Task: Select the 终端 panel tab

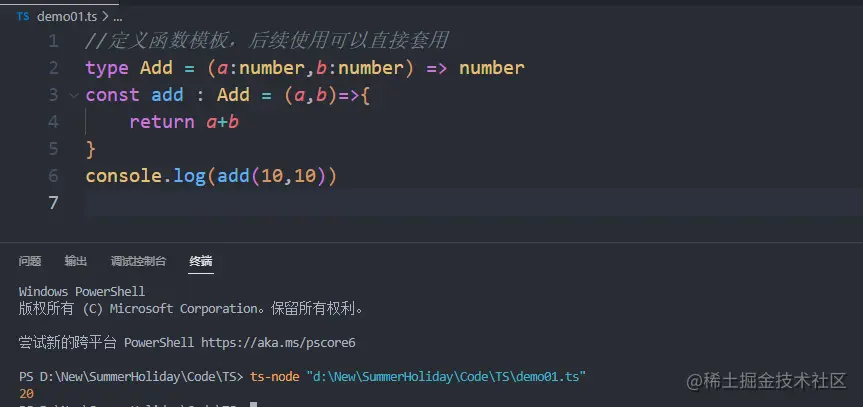Action: click(x=201, y=261)
